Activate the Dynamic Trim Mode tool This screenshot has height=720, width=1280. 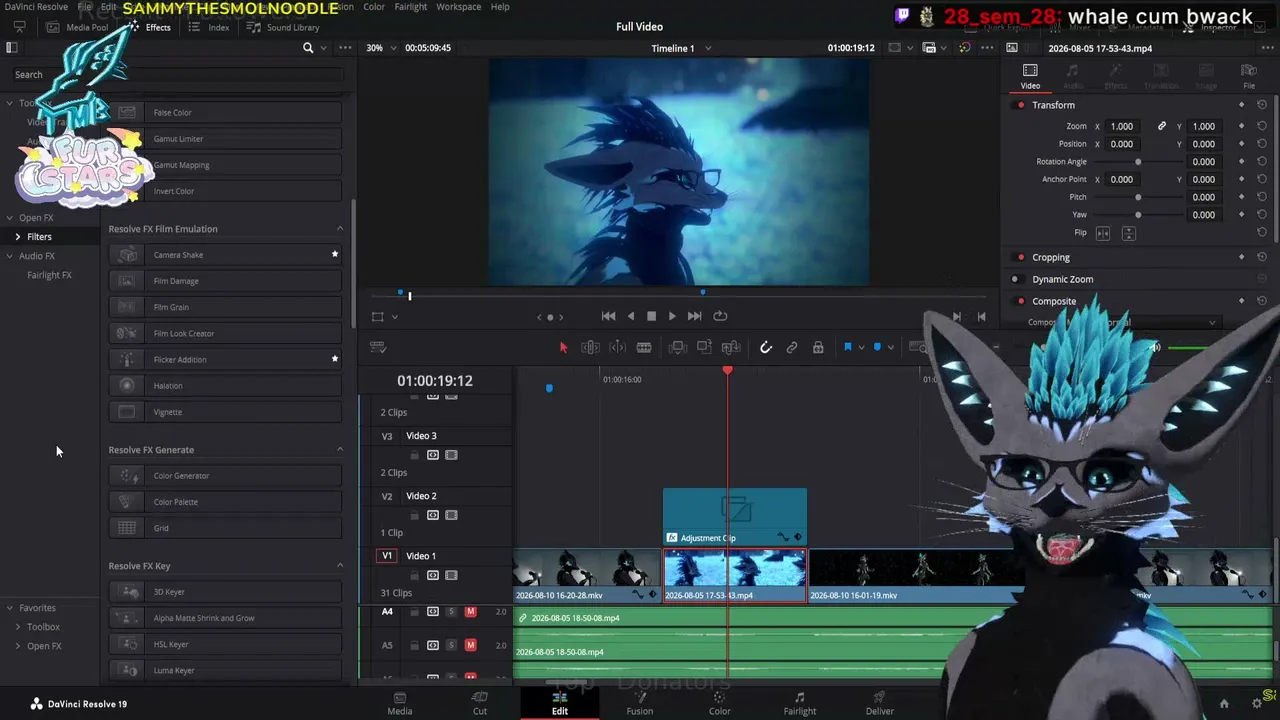[617, 347]
